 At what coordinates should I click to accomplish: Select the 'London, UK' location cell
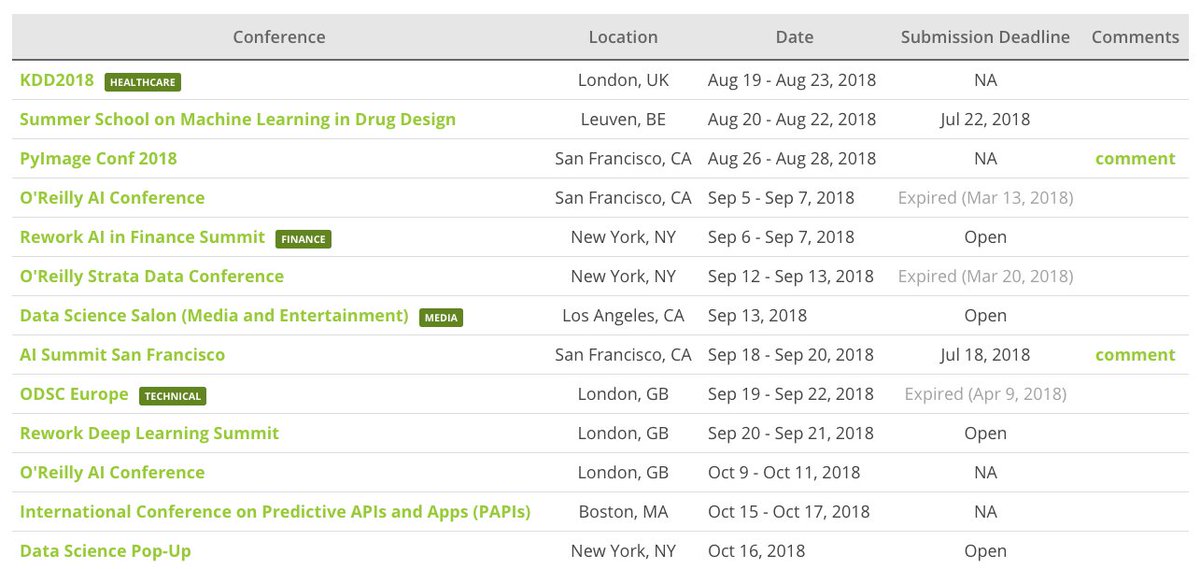pyautogui.click(x=623, y=80)
